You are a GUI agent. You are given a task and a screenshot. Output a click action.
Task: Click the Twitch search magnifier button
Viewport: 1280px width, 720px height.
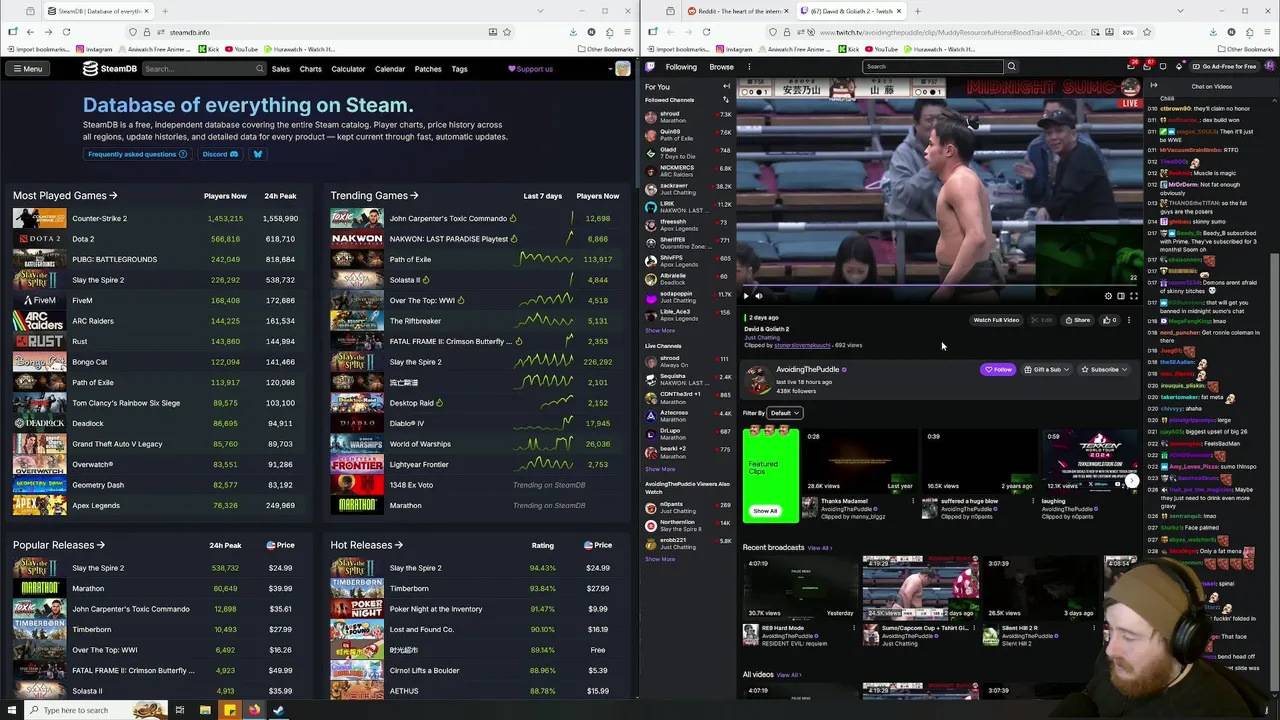coord(1011,67)
